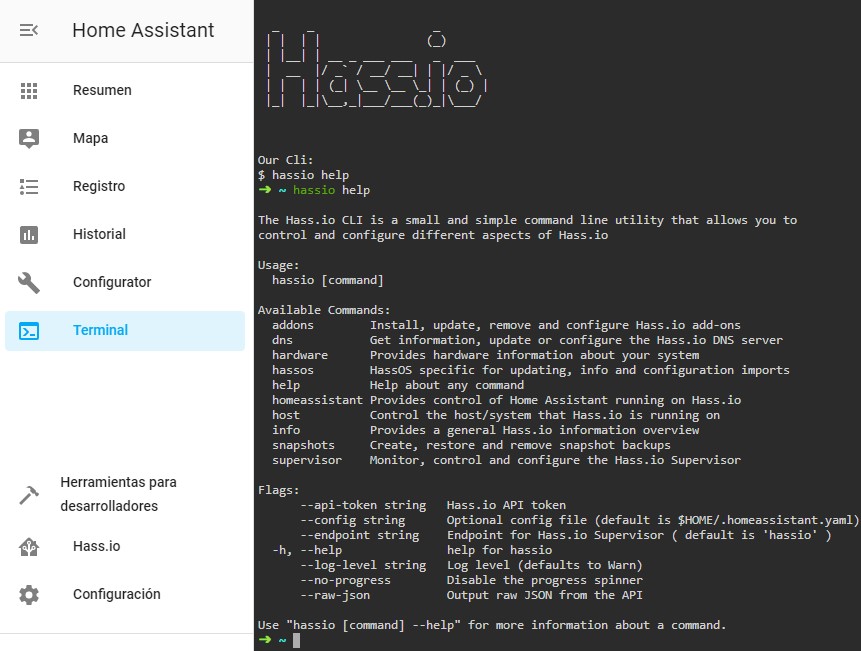
Task: Focus the terminal prompt cursor
Action: click(297, 640)
